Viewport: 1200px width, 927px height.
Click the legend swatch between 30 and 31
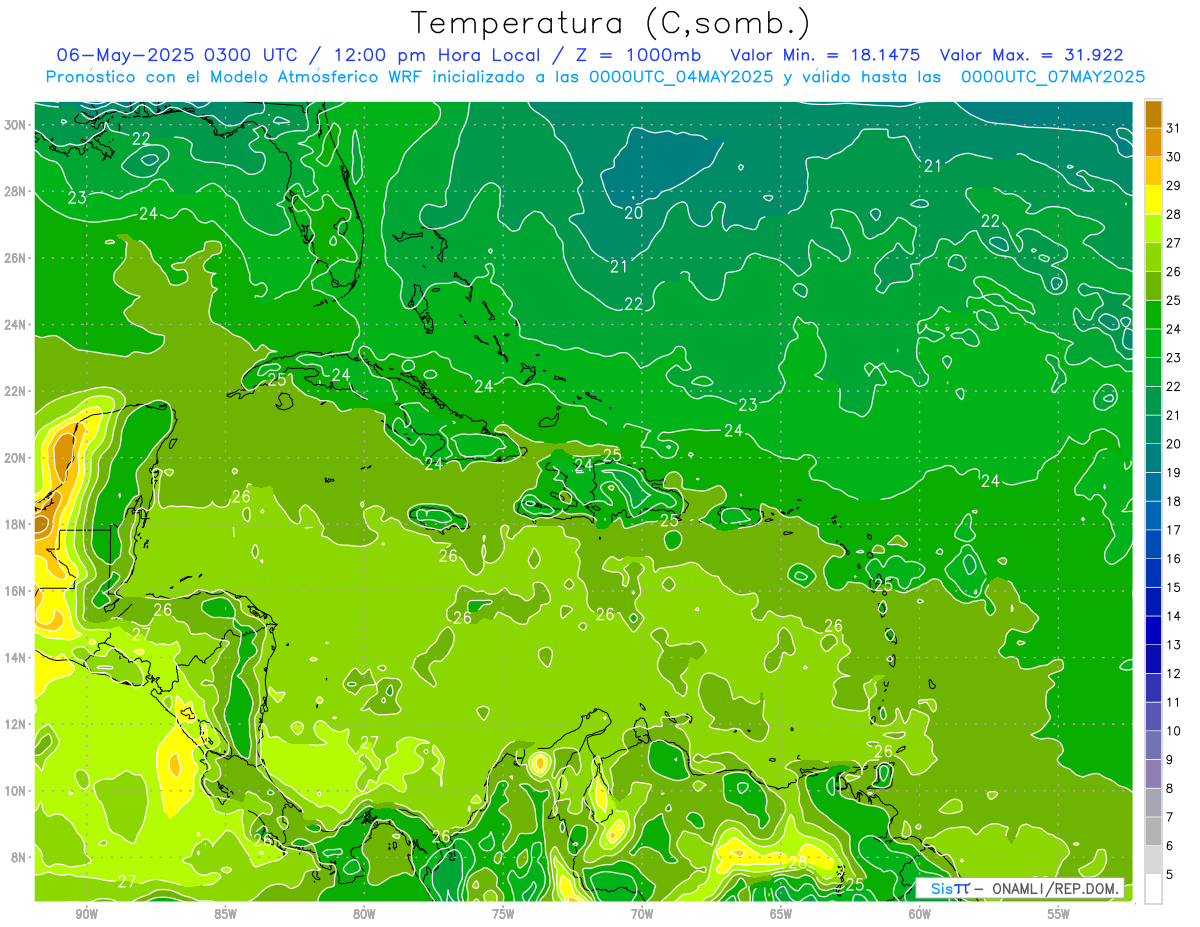[x=1153, y=142]
